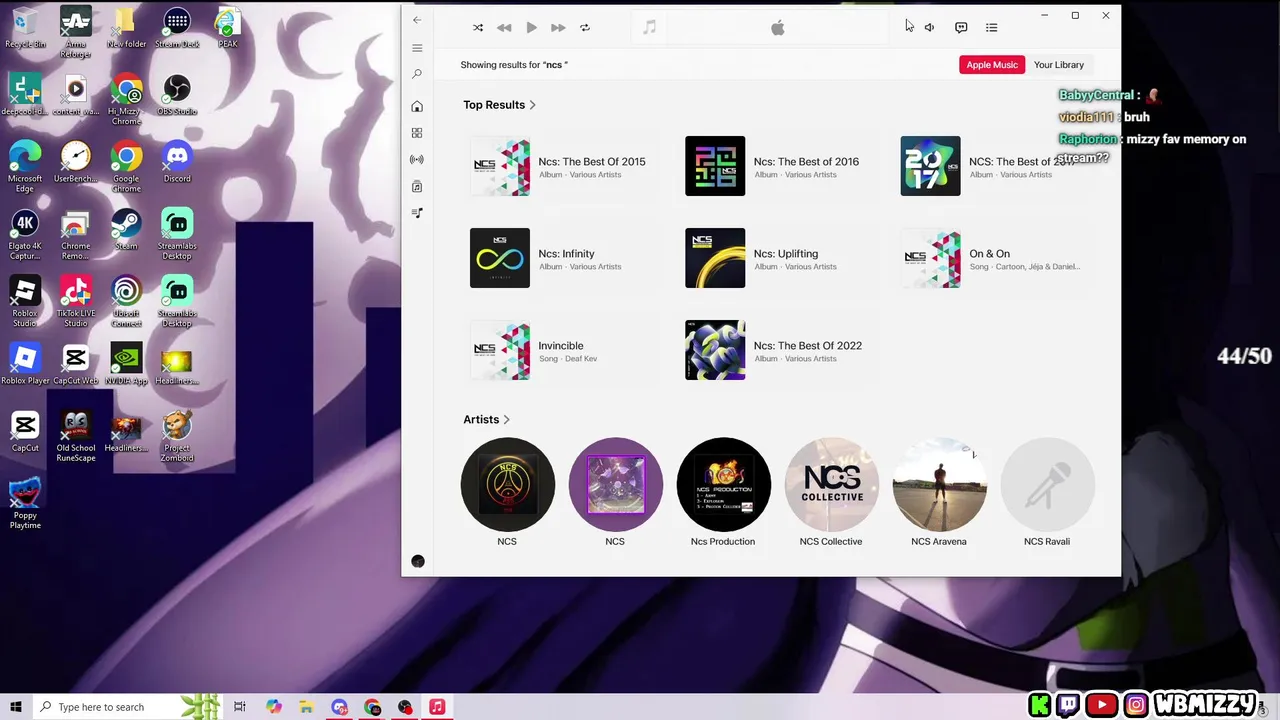Select the Discord desktop icon
The height and width of the screenshot is (720, 1280).
click(177, 162)
